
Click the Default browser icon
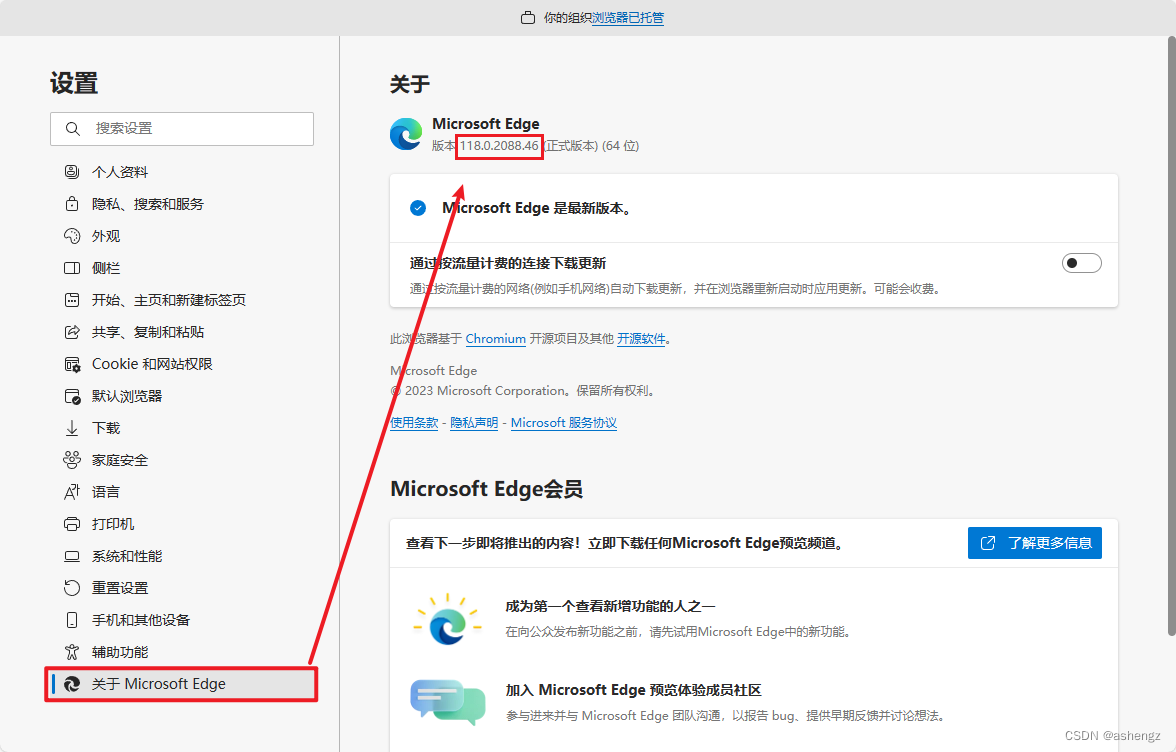pos(72,396)
